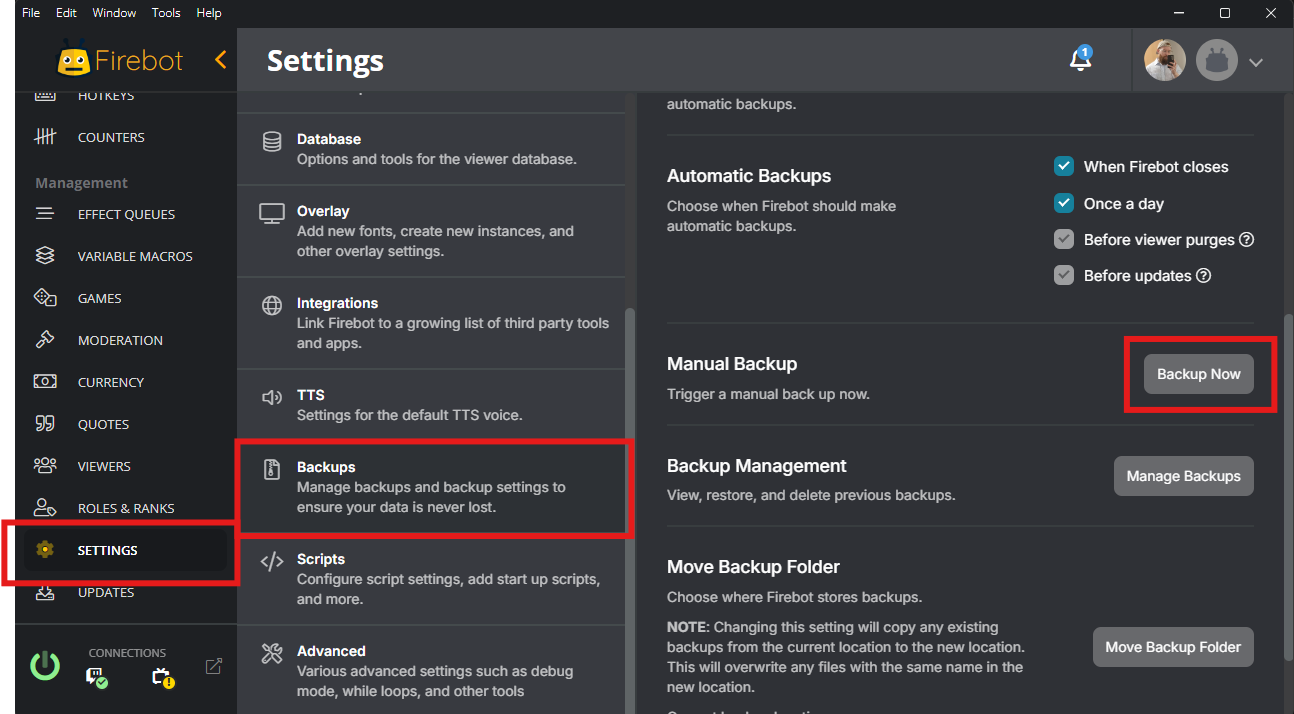1294x714 pixels.
Task: Click the Games dice icon
Action: pos(45,298)
